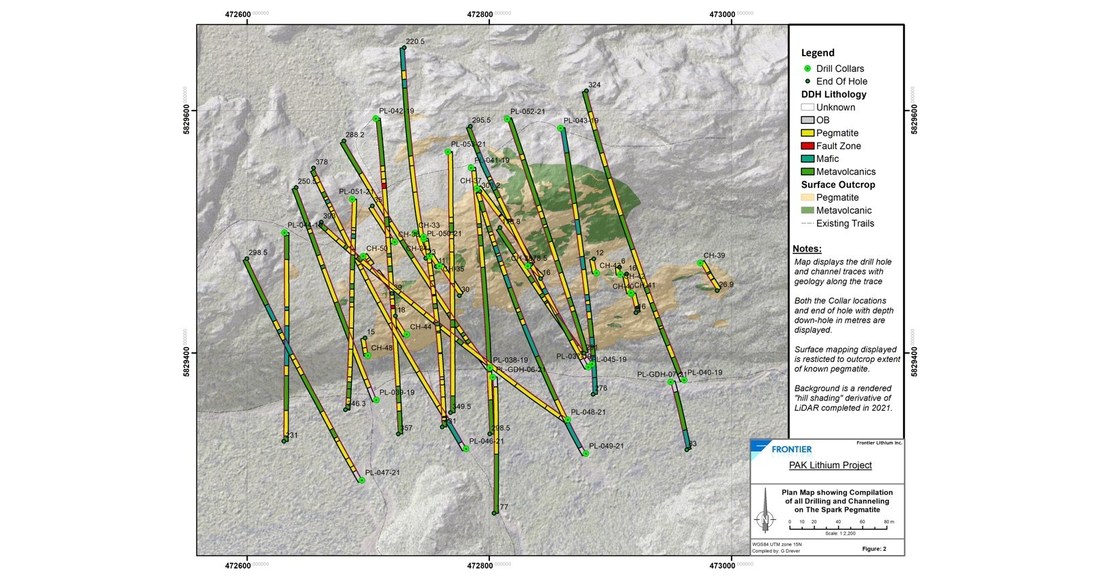Screen dimensions: 1099x576
Task: Expand the DDH Lithology legend section
Action: point(833,93)
